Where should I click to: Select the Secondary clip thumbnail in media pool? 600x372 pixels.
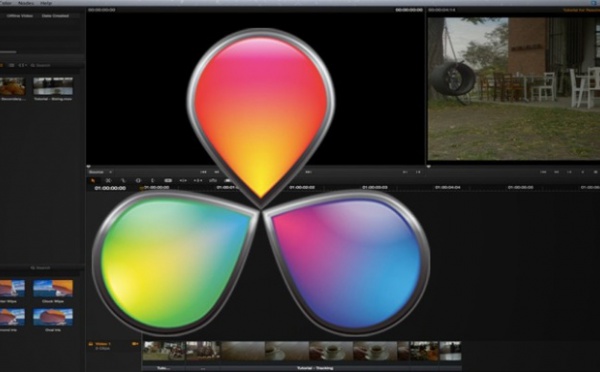point(13,86)
